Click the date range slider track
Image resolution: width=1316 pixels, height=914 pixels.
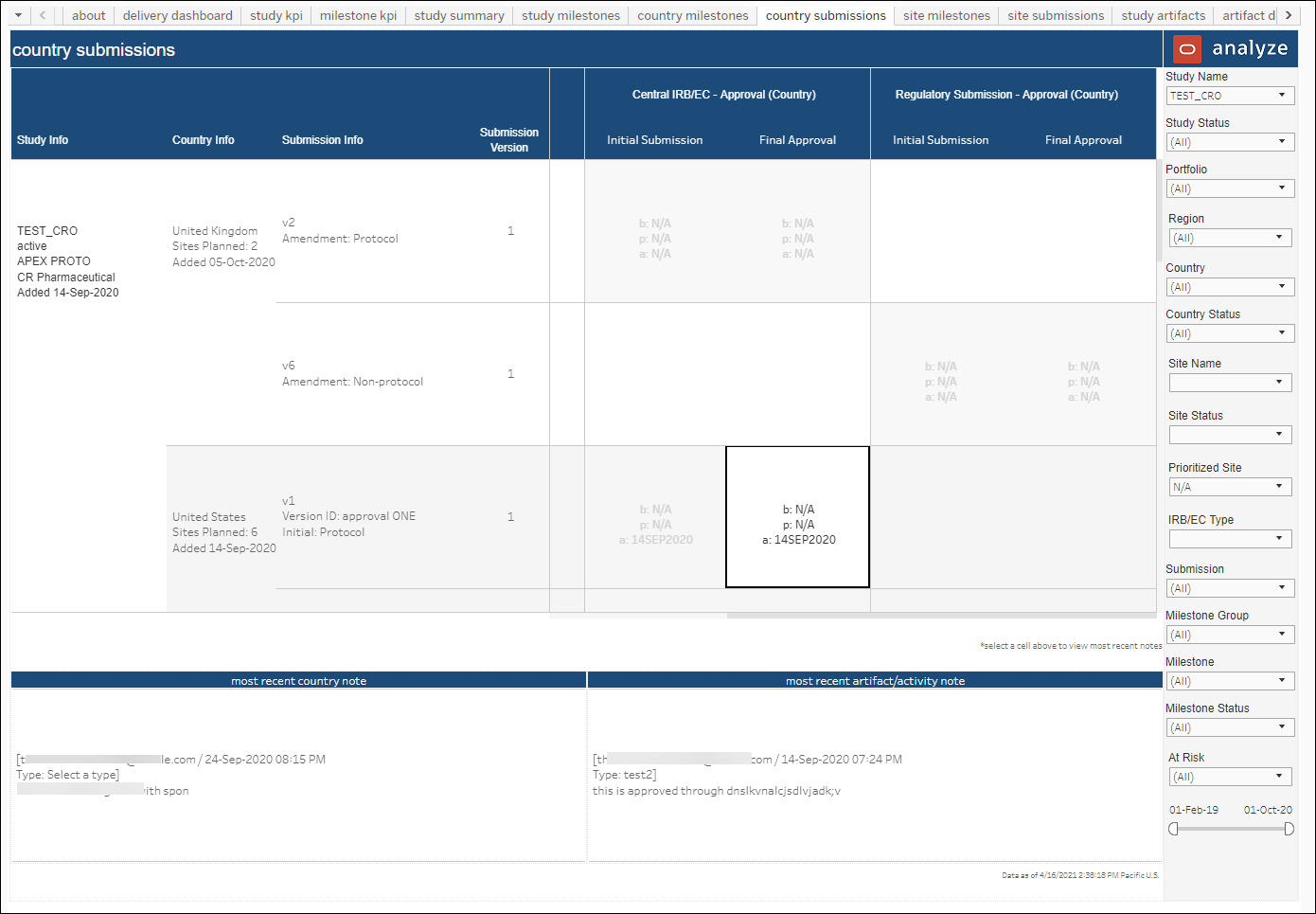pyautogui.click(x=1231, y=829)
